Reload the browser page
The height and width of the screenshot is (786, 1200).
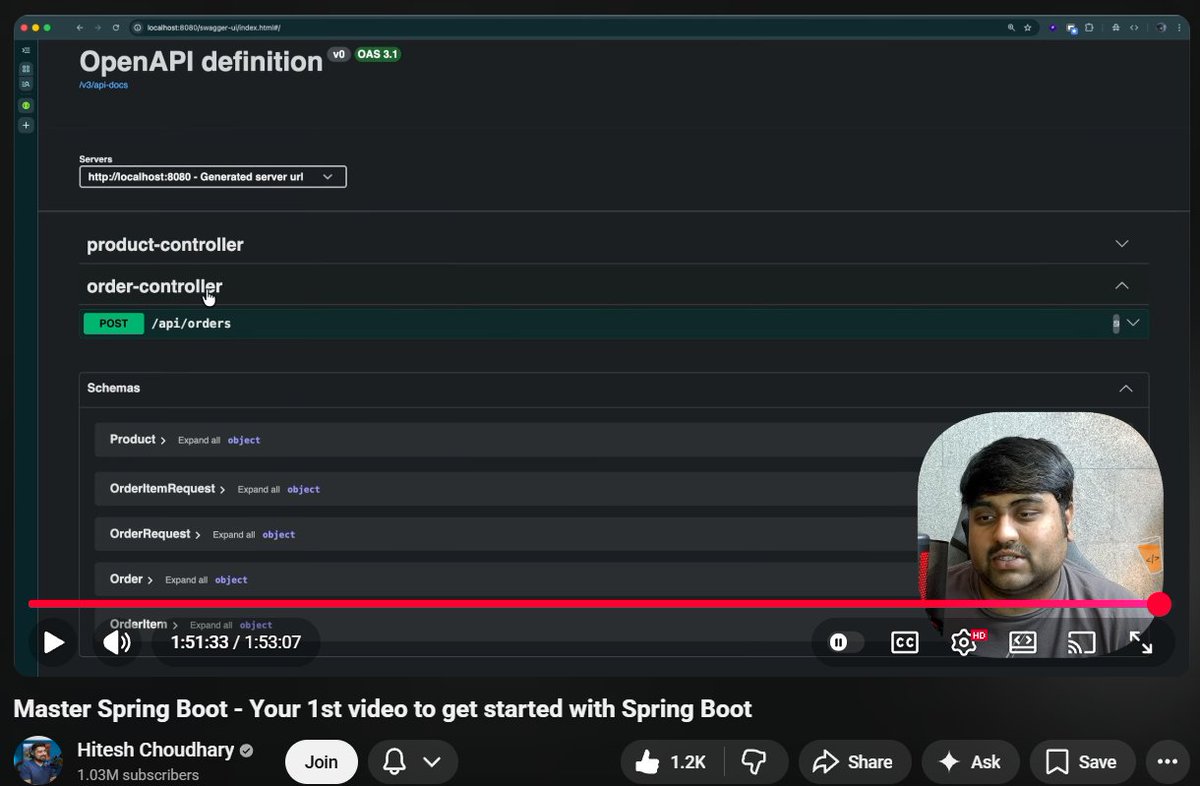(x=116, y=28)
